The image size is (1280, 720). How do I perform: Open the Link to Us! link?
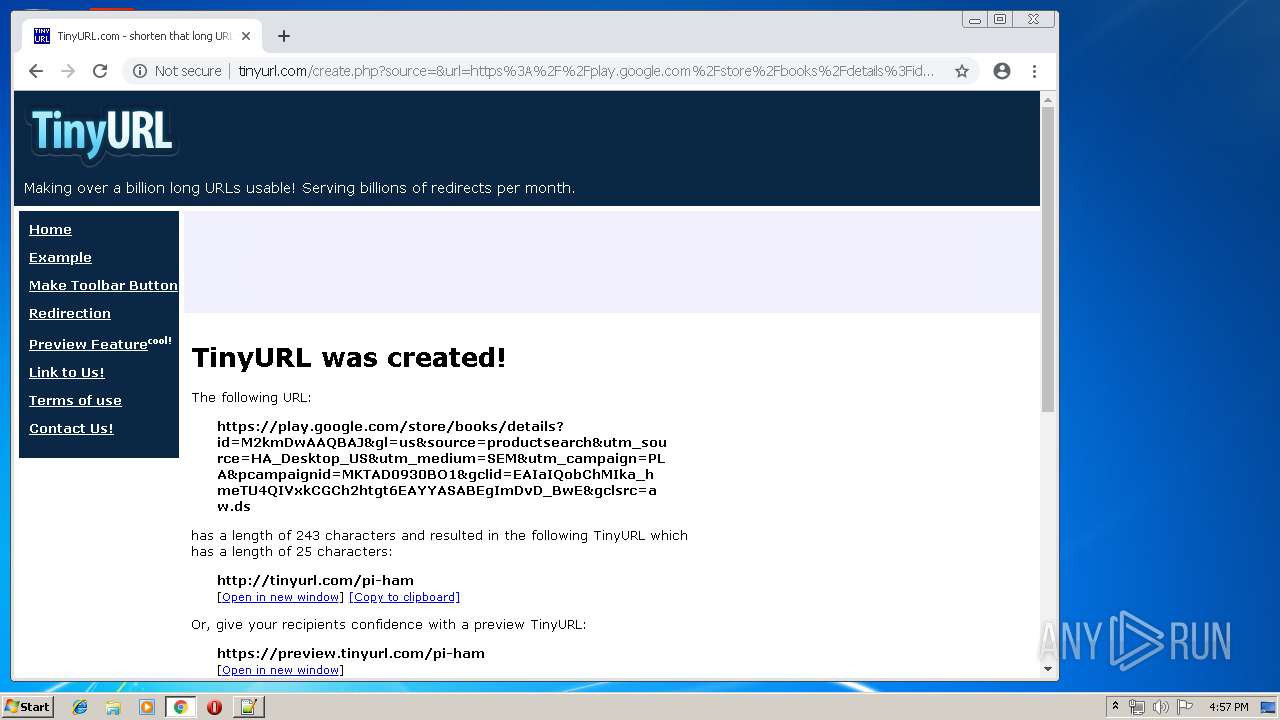click(67, 372)
